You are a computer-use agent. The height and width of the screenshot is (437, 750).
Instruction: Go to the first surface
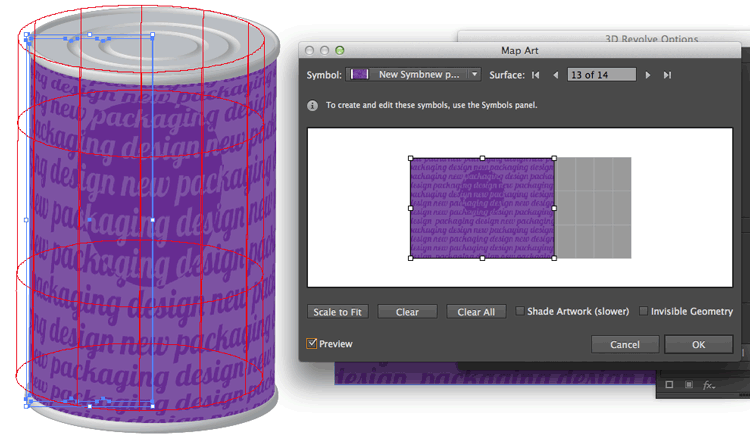click(x=536, y=75)
